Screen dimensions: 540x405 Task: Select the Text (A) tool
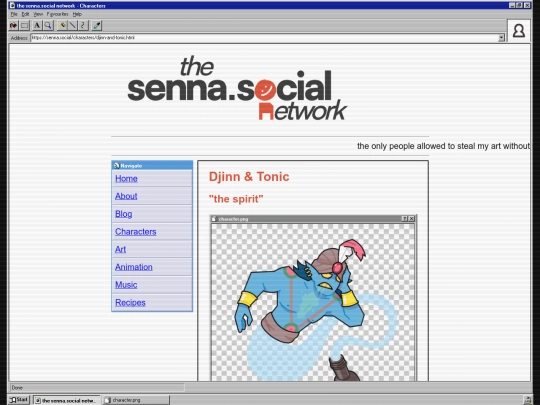click(37, 25)
